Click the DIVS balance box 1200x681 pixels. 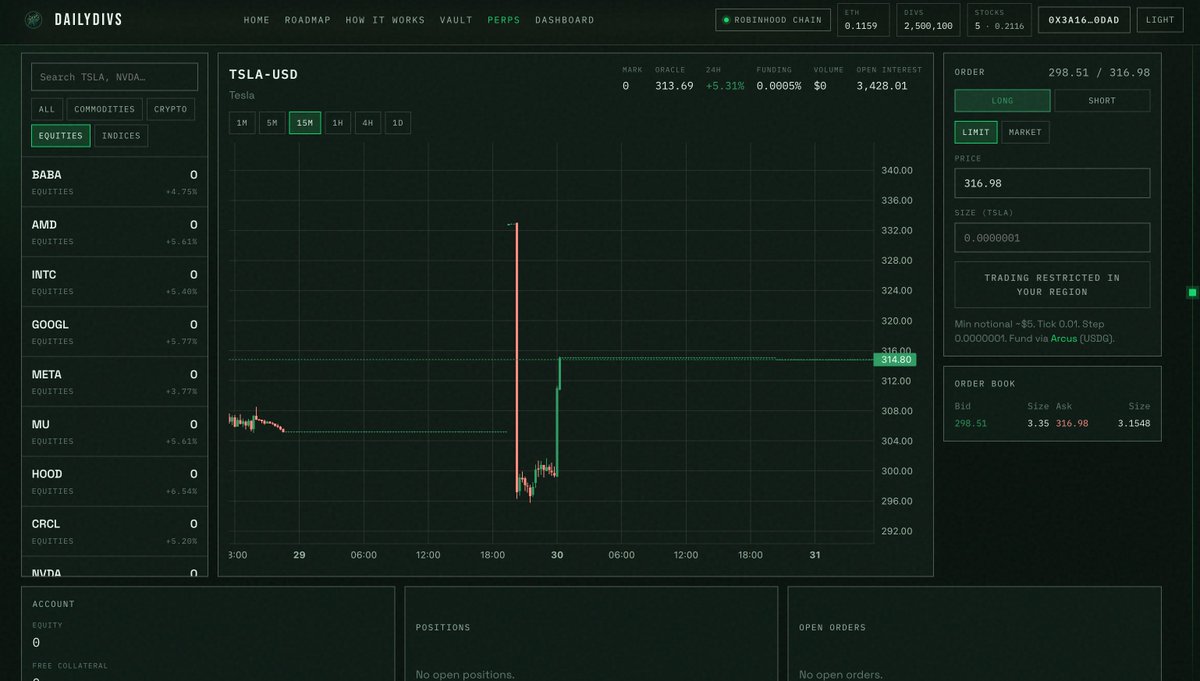(x=928, y=19)
